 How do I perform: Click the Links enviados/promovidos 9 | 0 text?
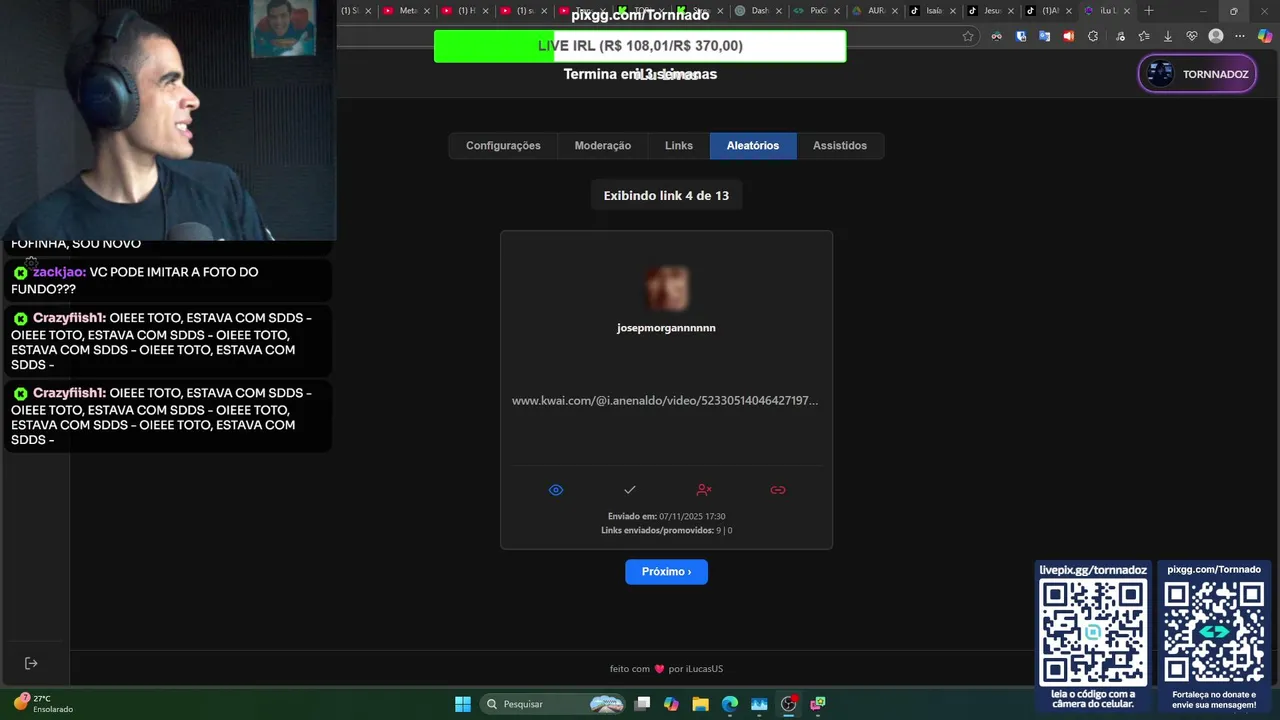coord(666,530)
